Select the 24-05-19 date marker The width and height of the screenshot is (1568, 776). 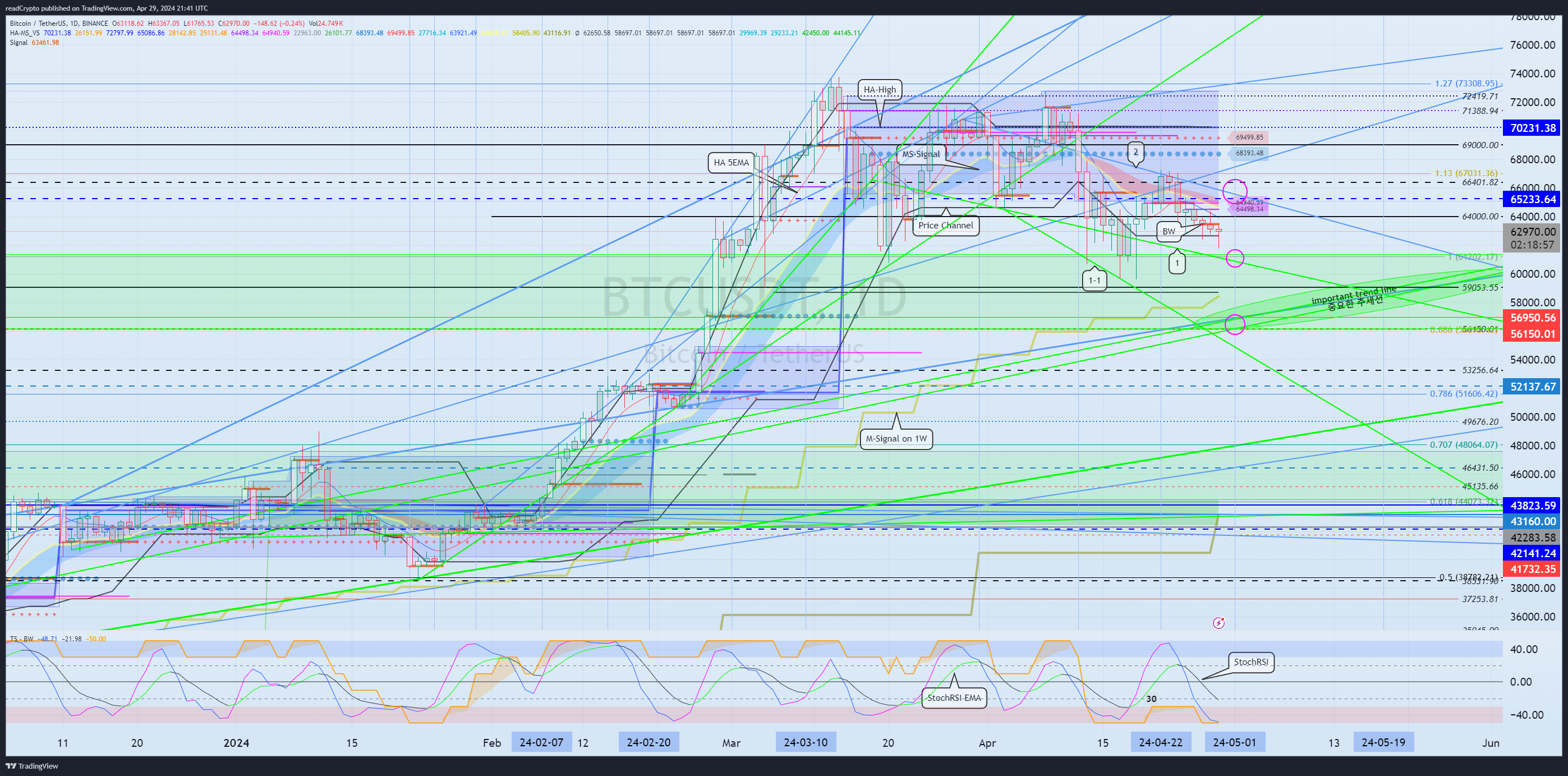coord(1383,742)
